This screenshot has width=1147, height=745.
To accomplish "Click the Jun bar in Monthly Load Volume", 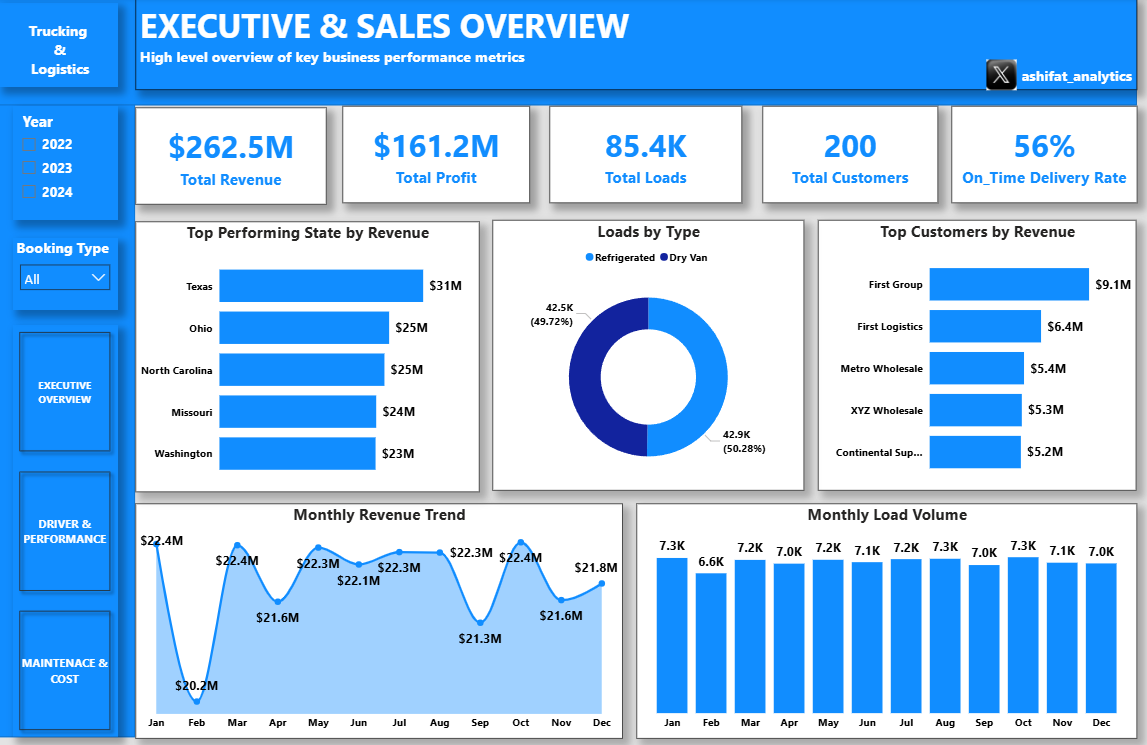I will pos(867,637).
